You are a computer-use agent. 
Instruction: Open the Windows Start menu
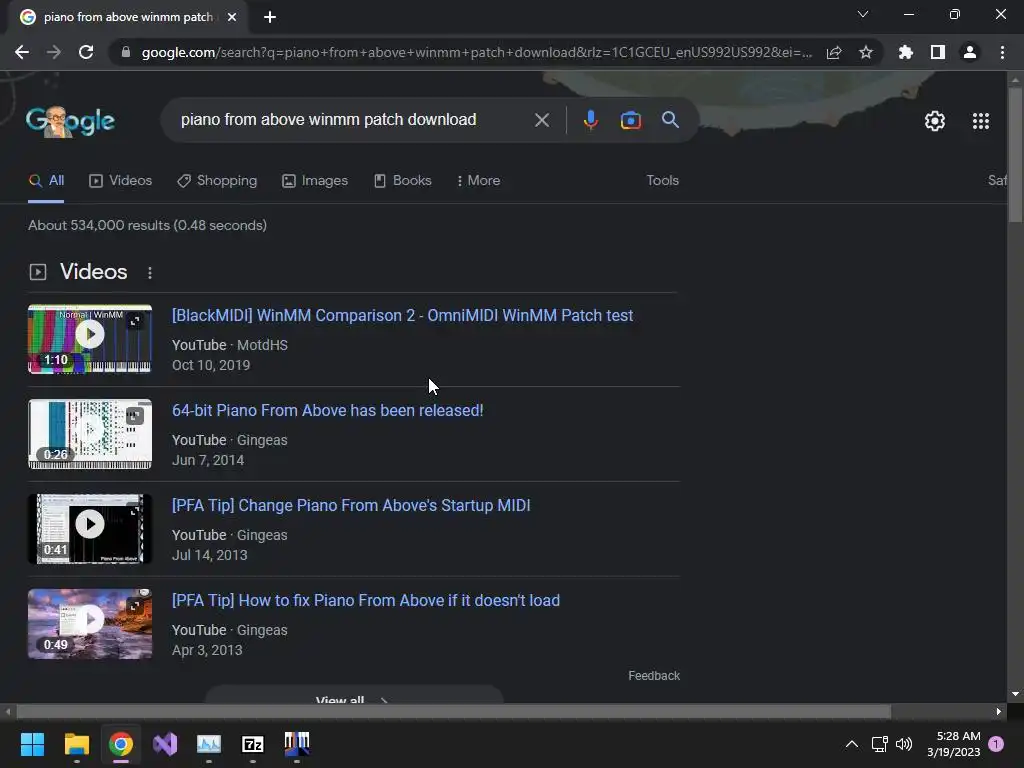coord(32,744)
